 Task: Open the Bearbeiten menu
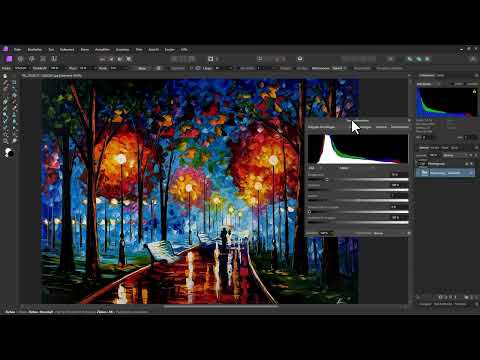click(x=35, y=50)
